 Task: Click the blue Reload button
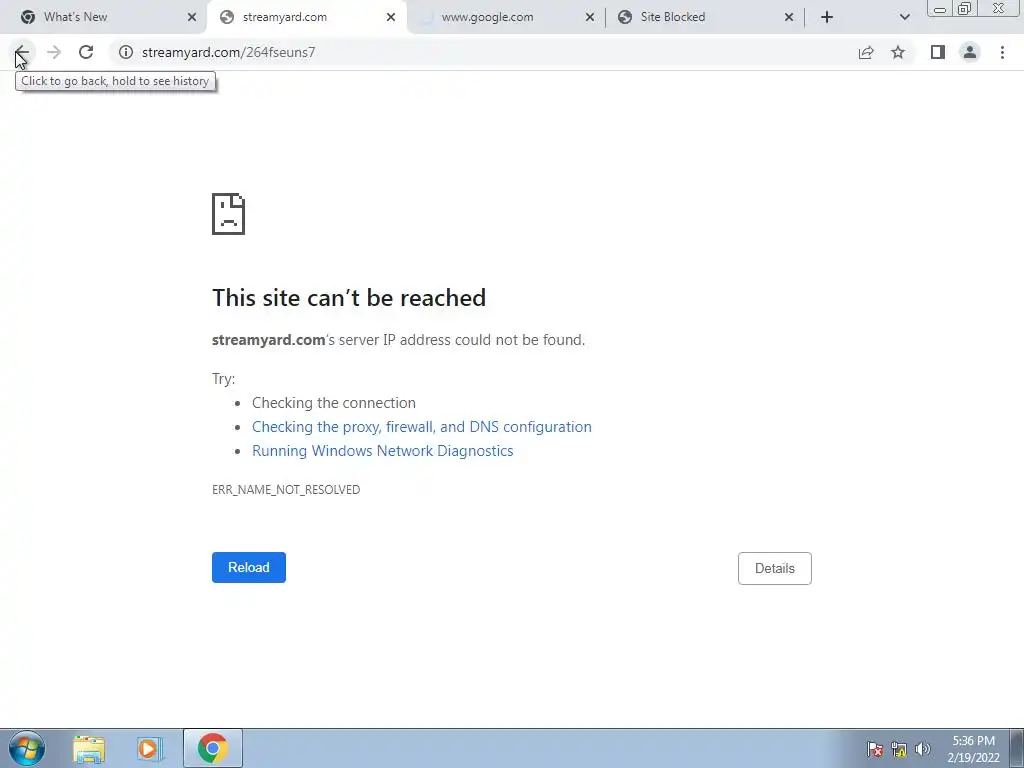point(249,568)
